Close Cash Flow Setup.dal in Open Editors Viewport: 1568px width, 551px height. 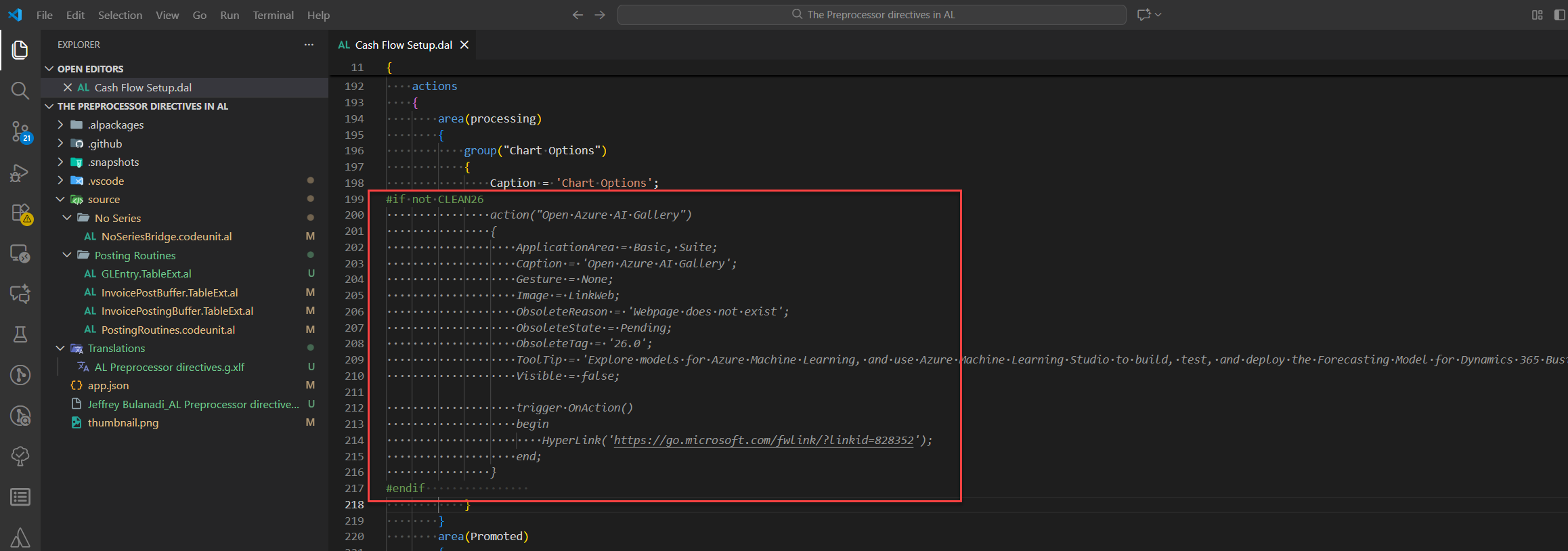click(x=68, y=87)
